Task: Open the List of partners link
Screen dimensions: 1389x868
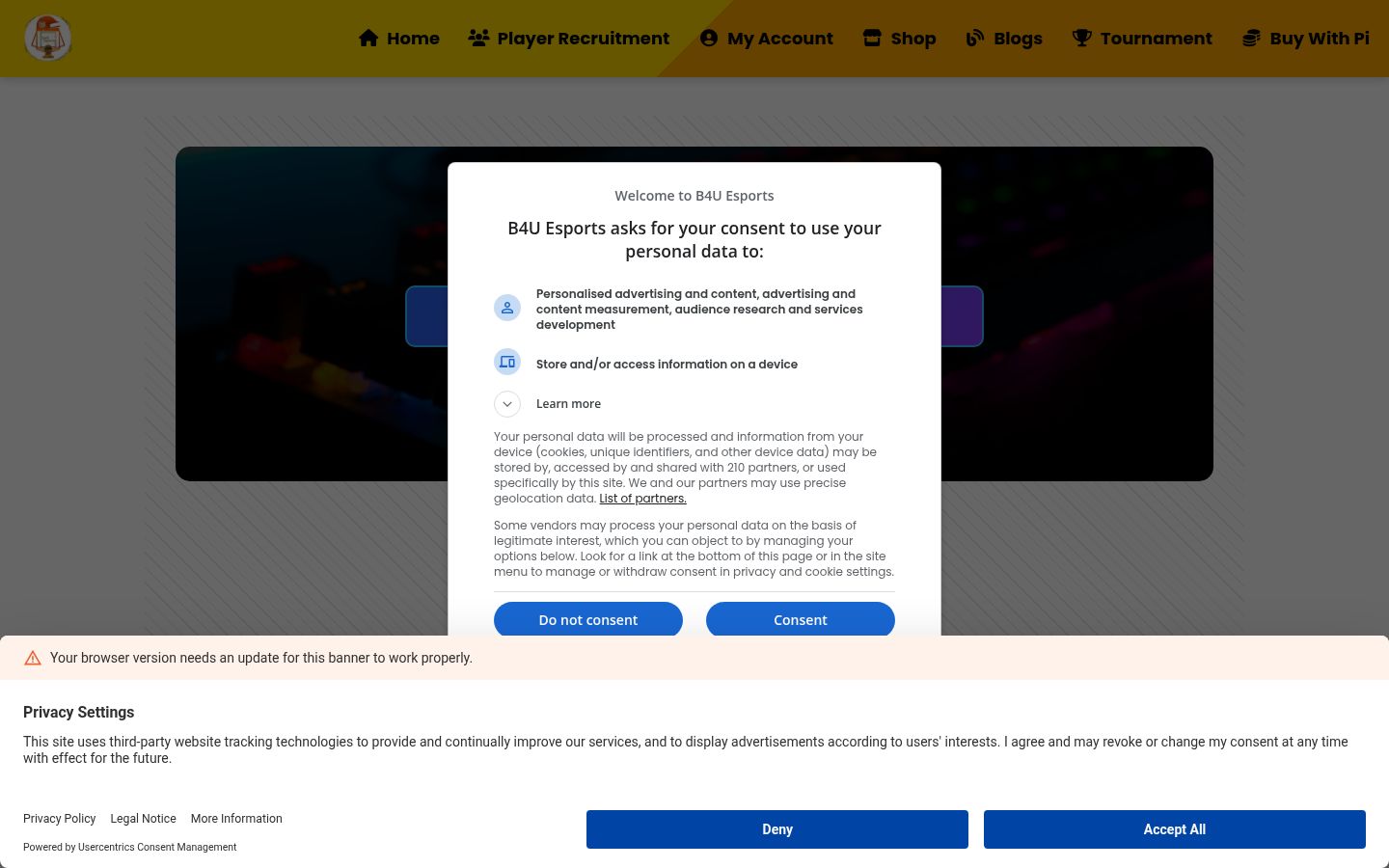Action: pos(642,499)
